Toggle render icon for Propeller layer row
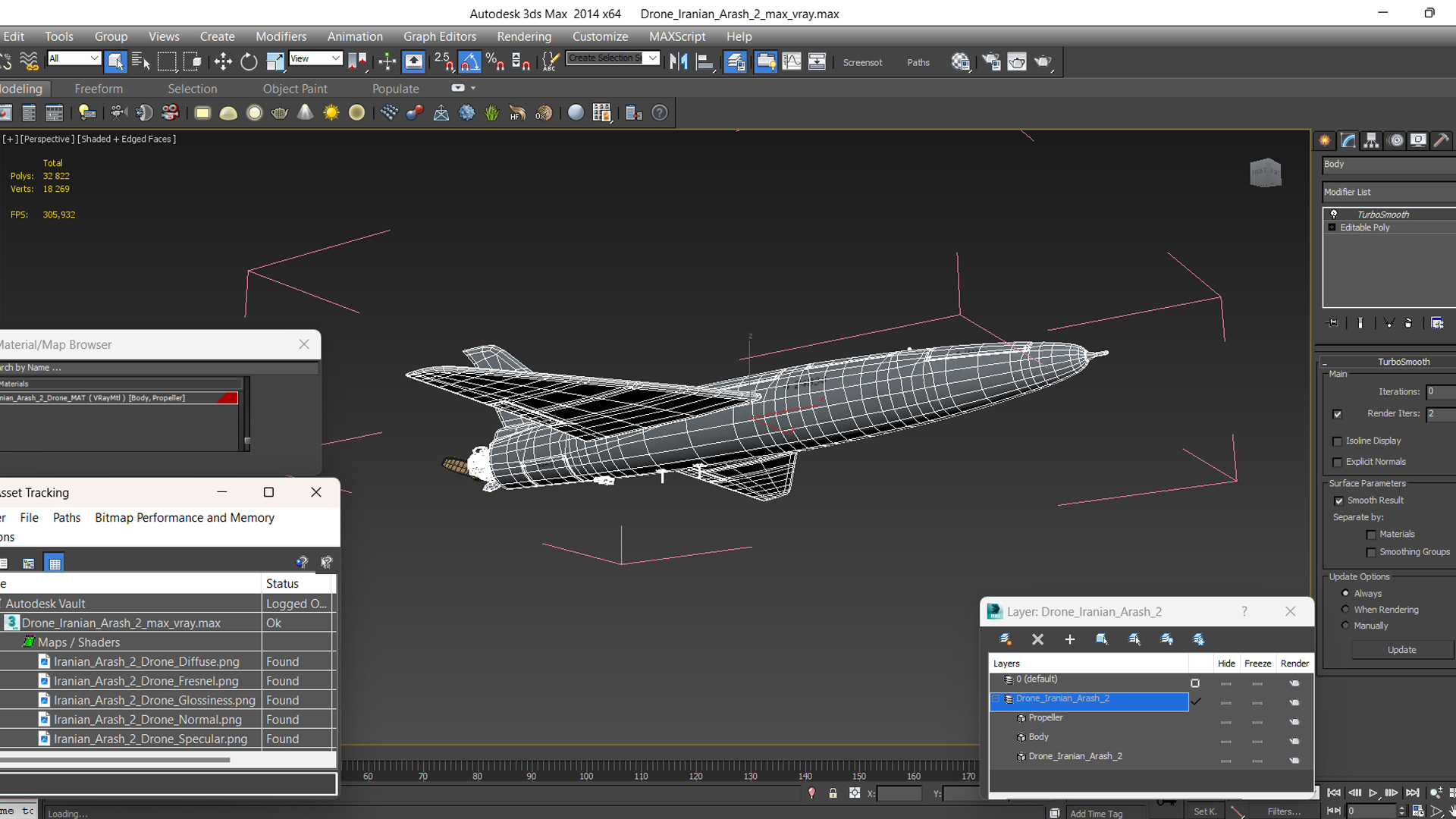Viewport: 1456px width, 819px height. (1294, 721)
